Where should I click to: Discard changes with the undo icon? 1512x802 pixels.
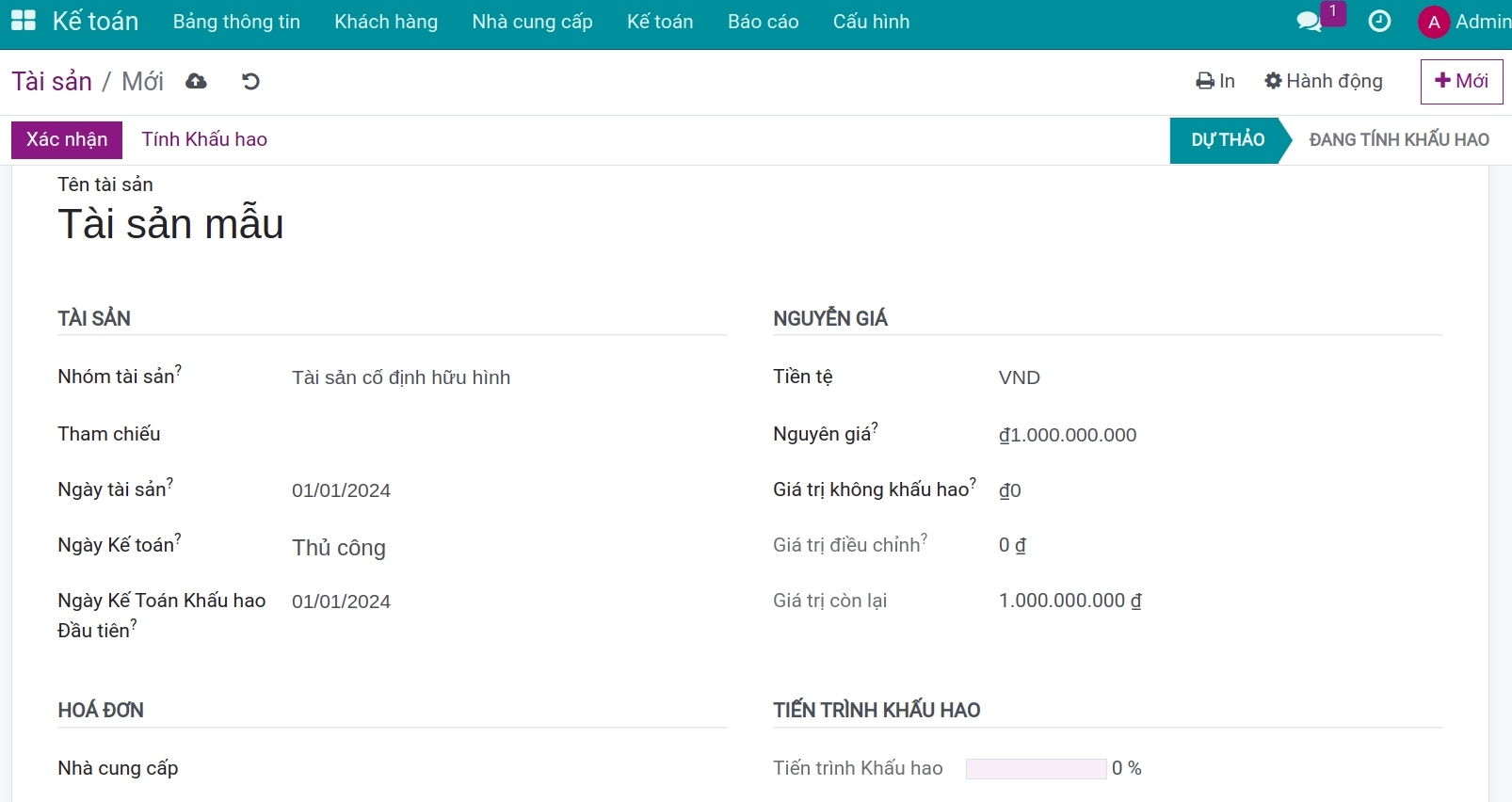(250, 81)
